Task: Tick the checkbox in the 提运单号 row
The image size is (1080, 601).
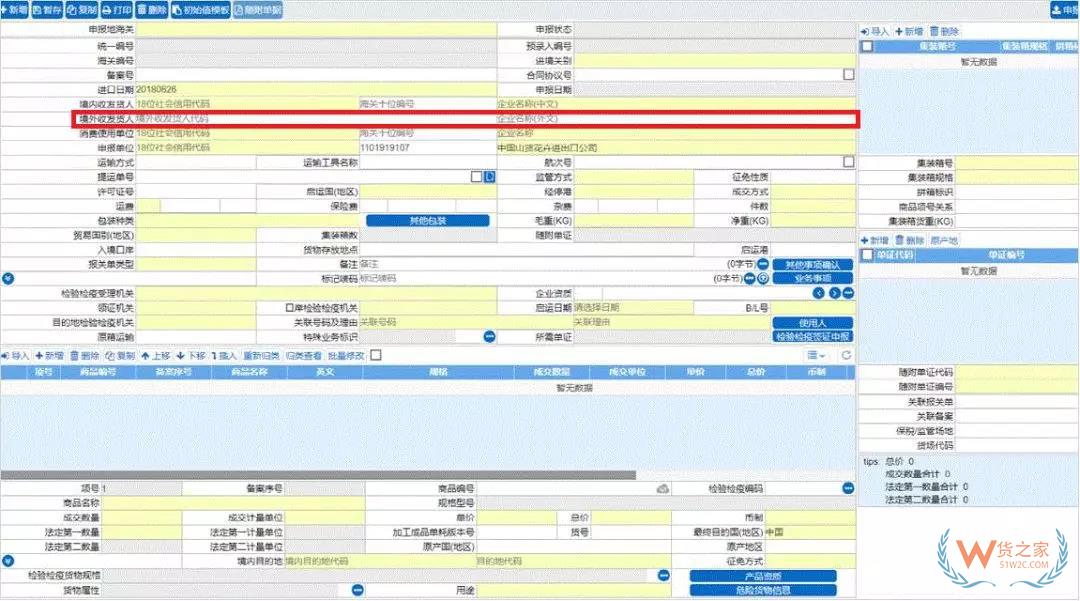Action: click(x=476, y=177)
